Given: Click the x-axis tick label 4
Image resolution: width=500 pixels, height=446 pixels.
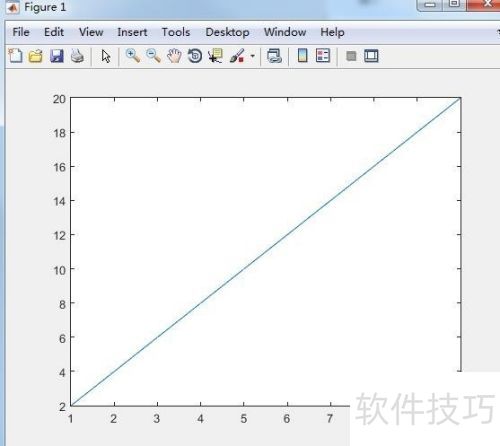Looking at the screenshot, I should pyautogui.click(x=200, y=419).
